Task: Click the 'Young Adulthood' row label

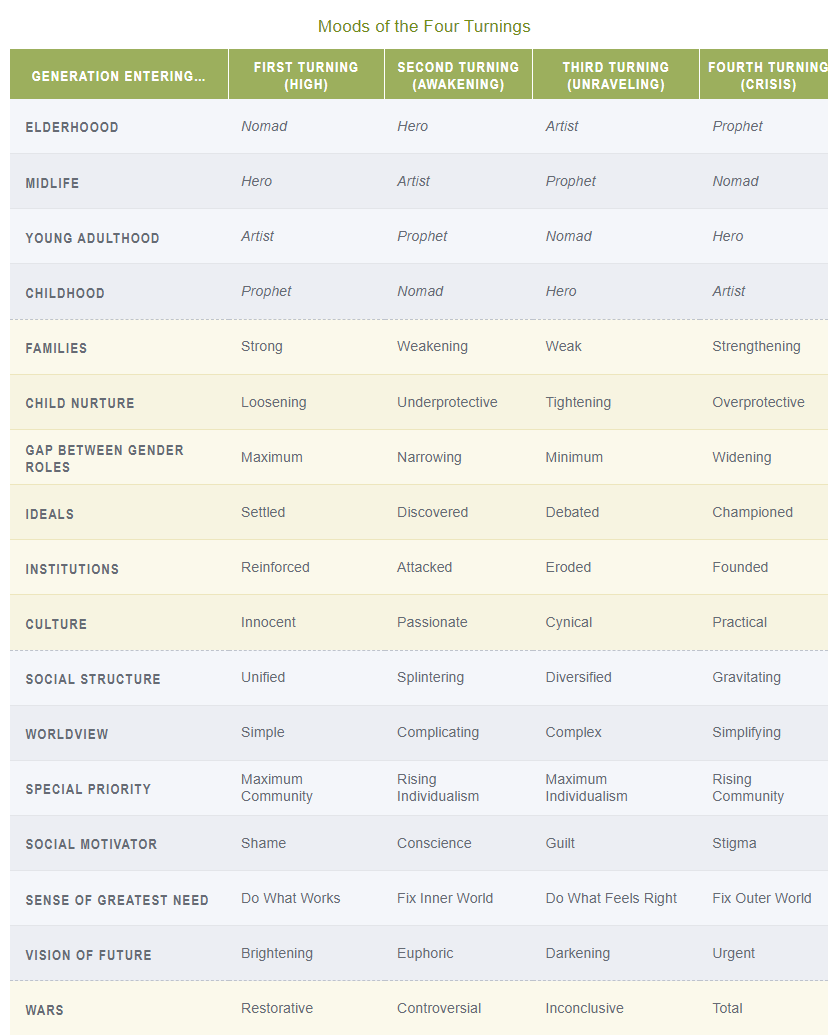Action: tap(92, 238)
